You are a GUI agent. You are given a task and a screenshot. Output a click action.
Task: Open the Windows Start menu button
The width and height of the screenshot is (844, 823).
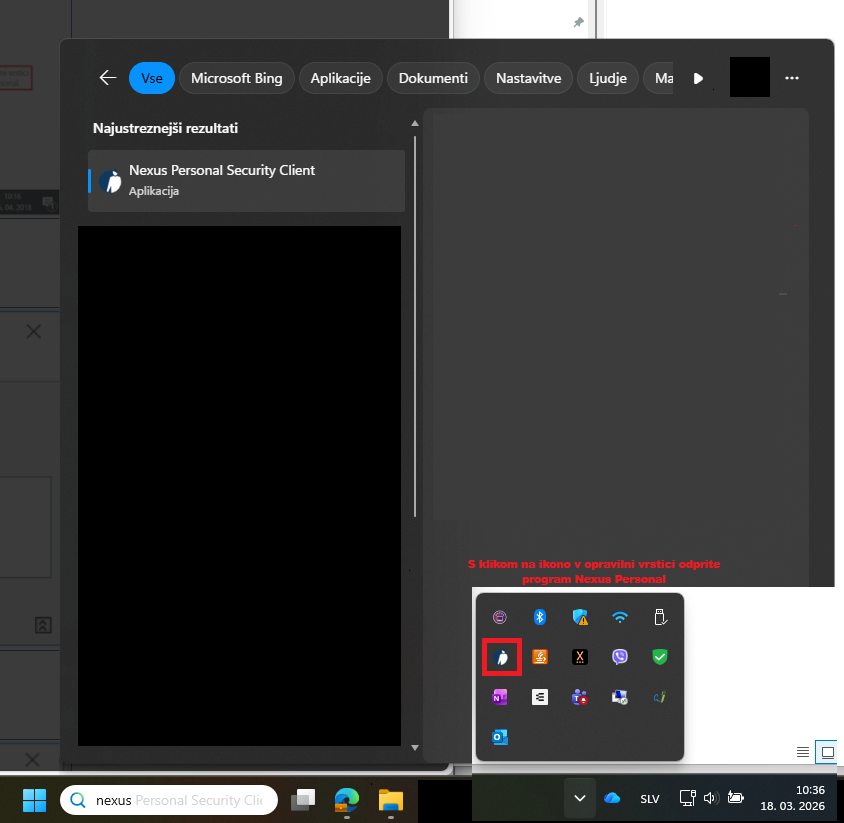click(35, 800)
